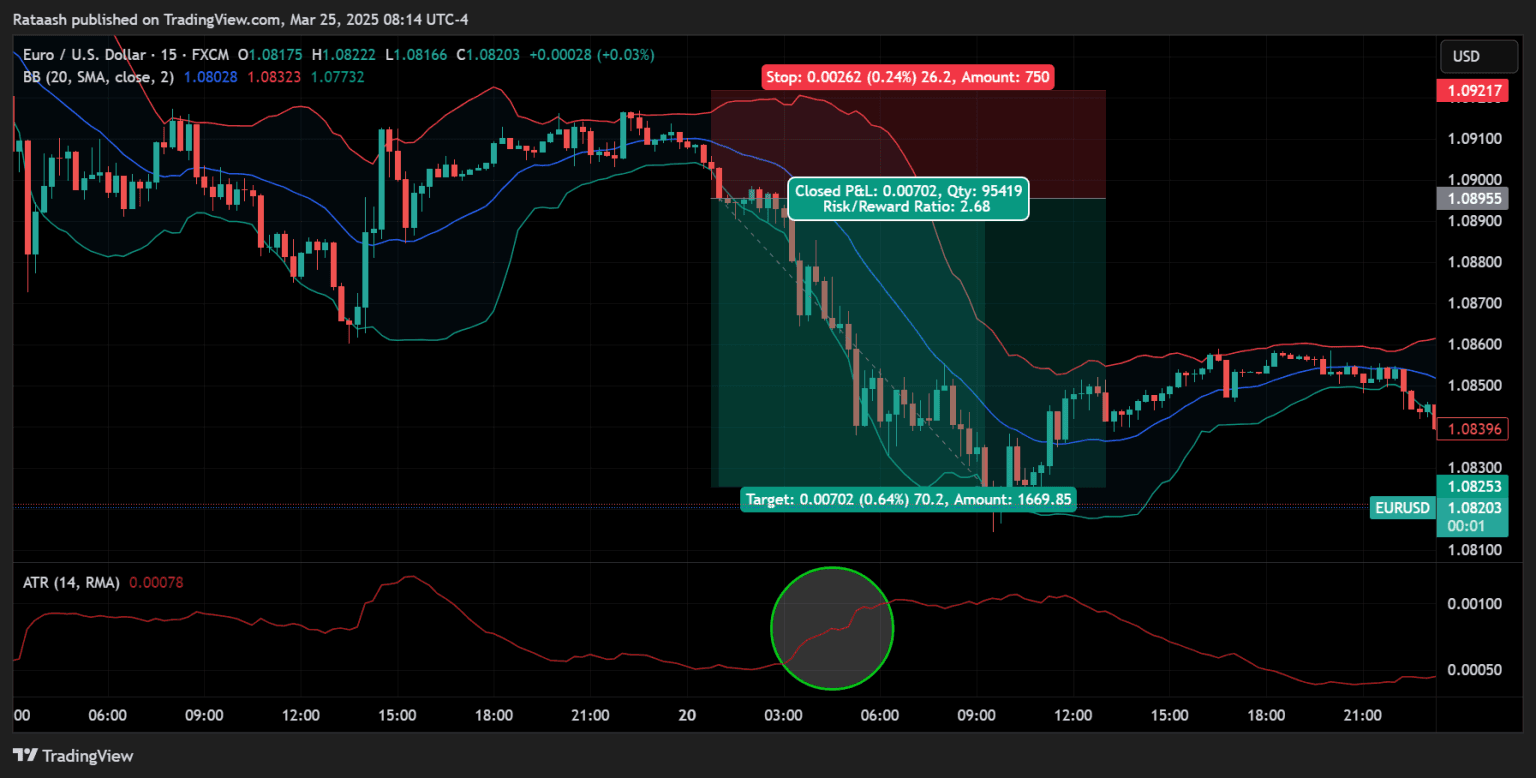The height and width of the screenshot is (778, 1536).
Task: Click the Closed P&L info box
Action: click(x=908, y=199)
